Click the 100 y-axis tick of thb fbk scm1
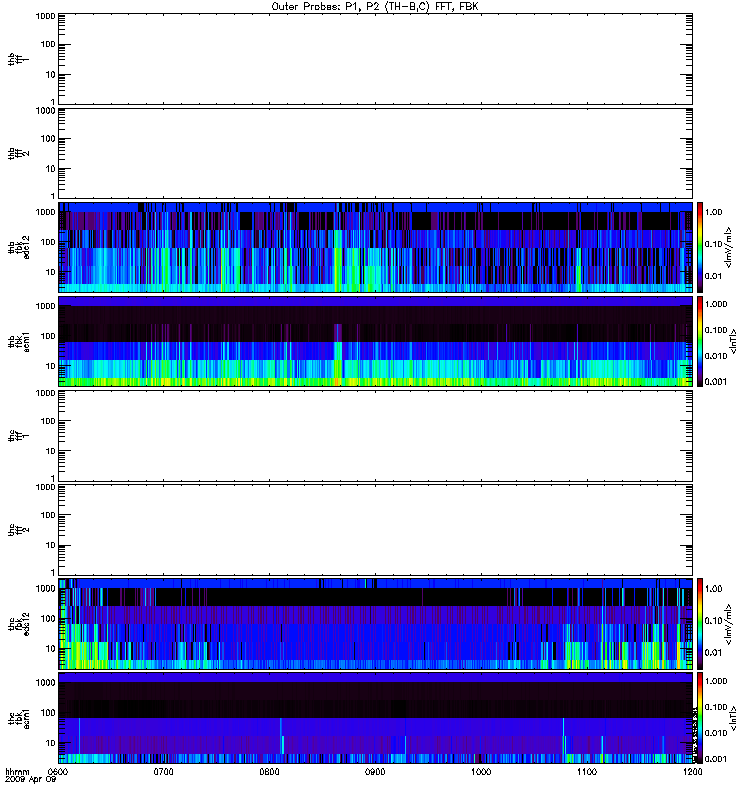The image size is (750, 800). click(48, 336)
